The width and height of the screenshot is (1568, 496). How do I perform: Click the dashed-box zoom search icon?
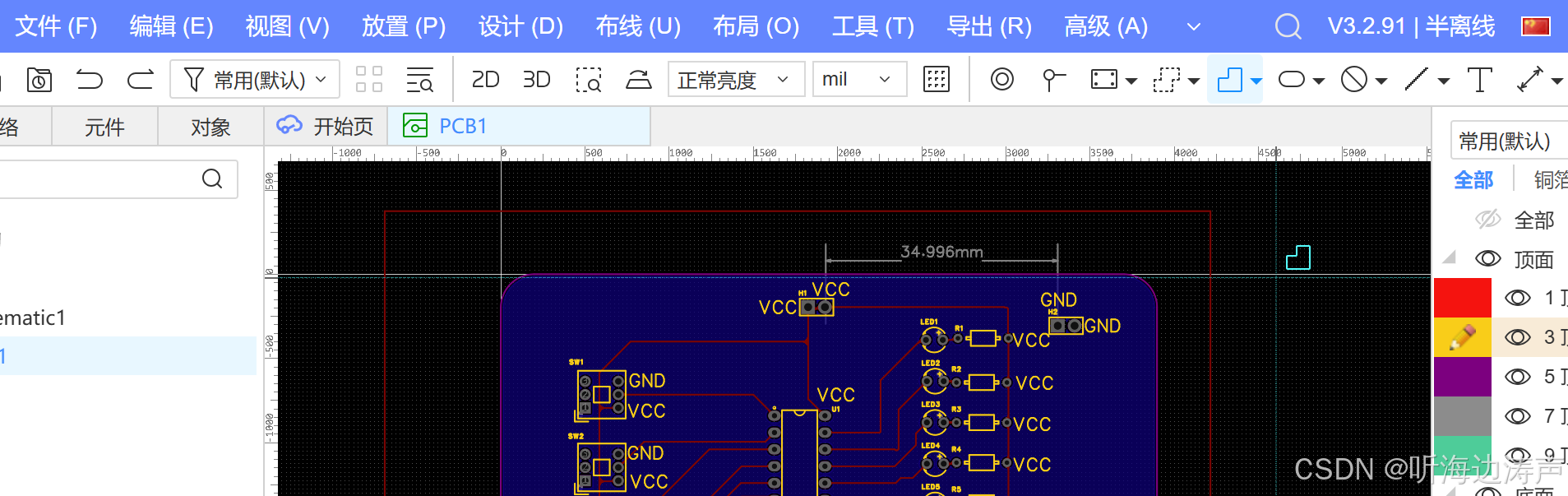[x=589, y=80]
